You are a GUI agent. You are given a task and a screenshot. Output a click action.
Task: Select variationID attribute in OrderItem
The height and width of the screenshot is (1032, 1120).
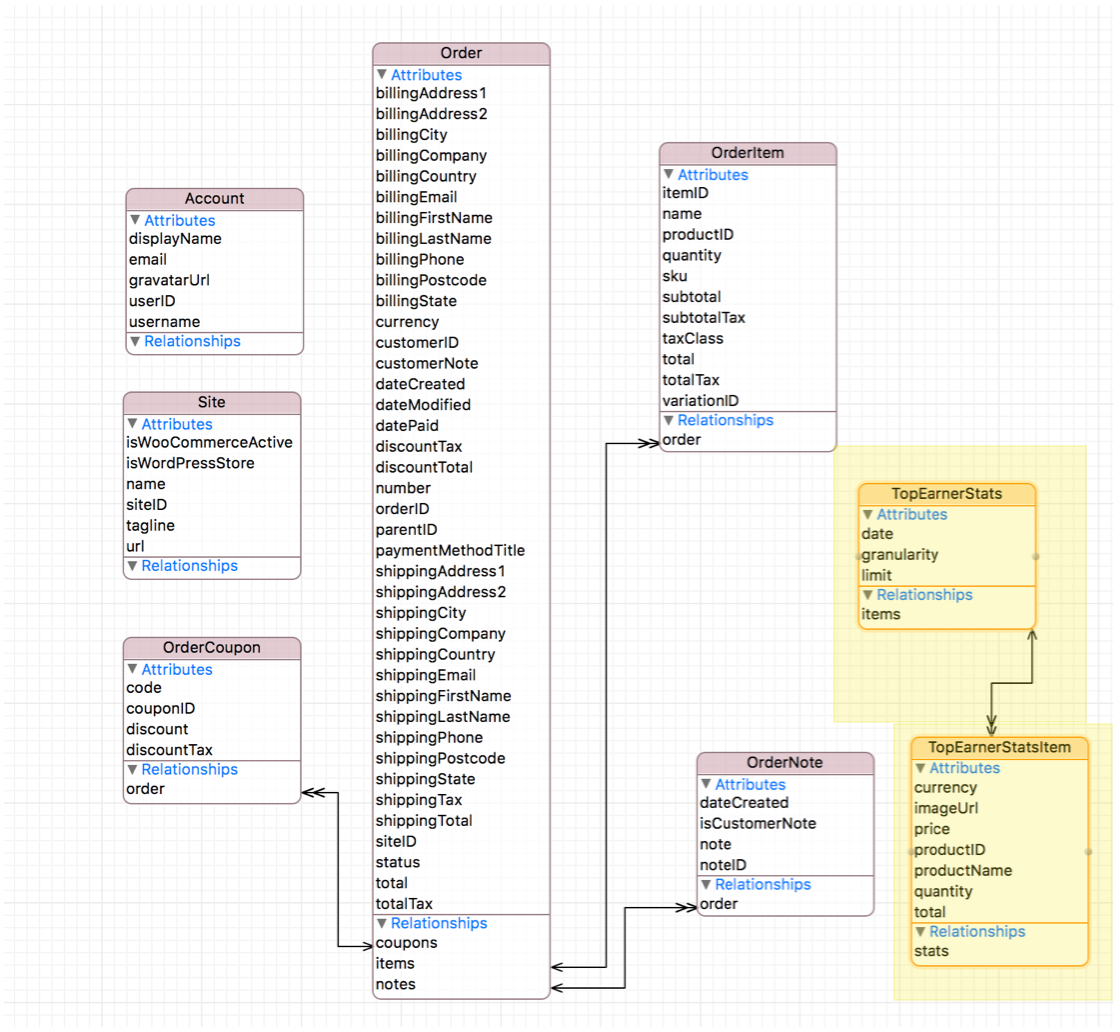(x=700, y=401)
